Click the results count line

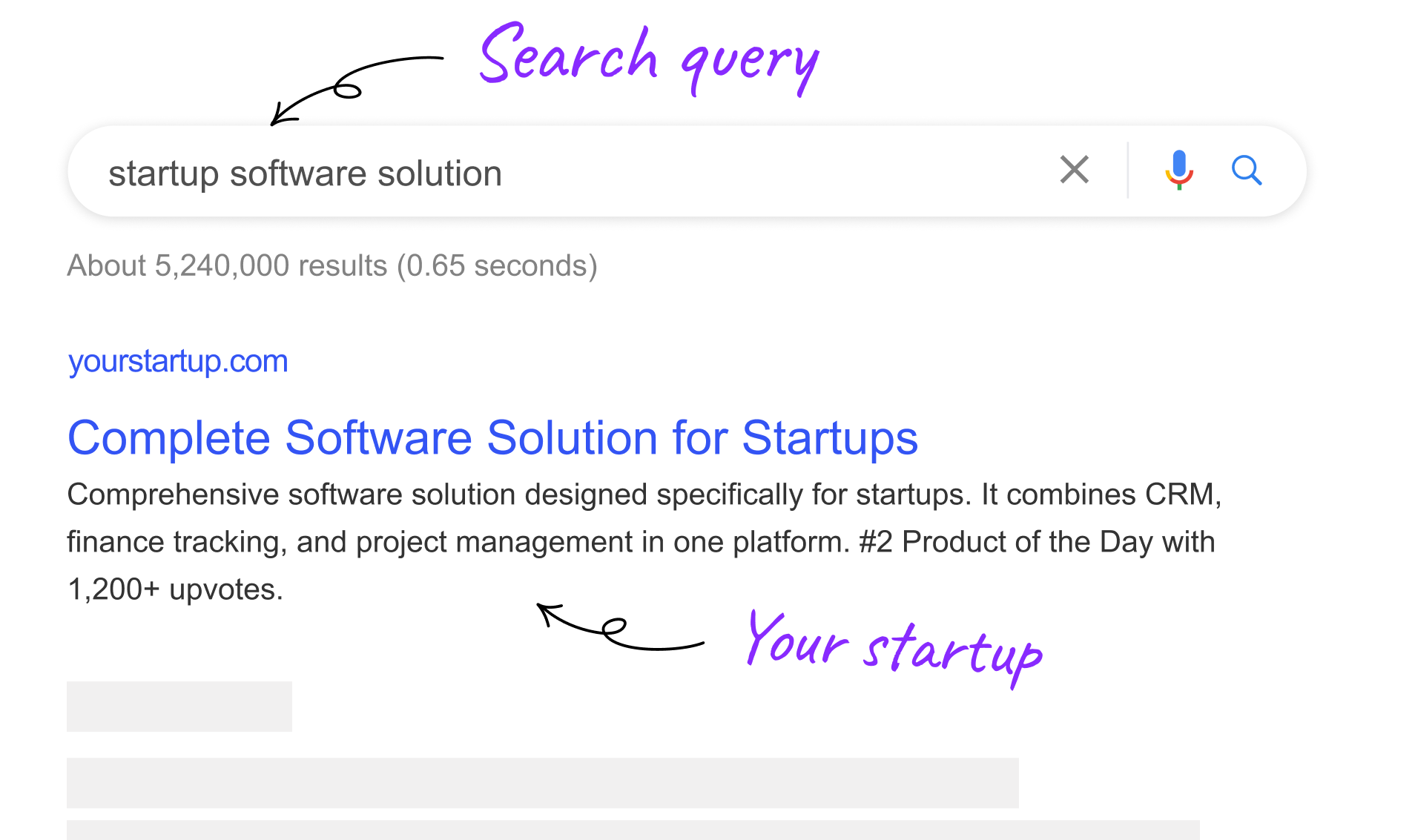coord(332,265)
